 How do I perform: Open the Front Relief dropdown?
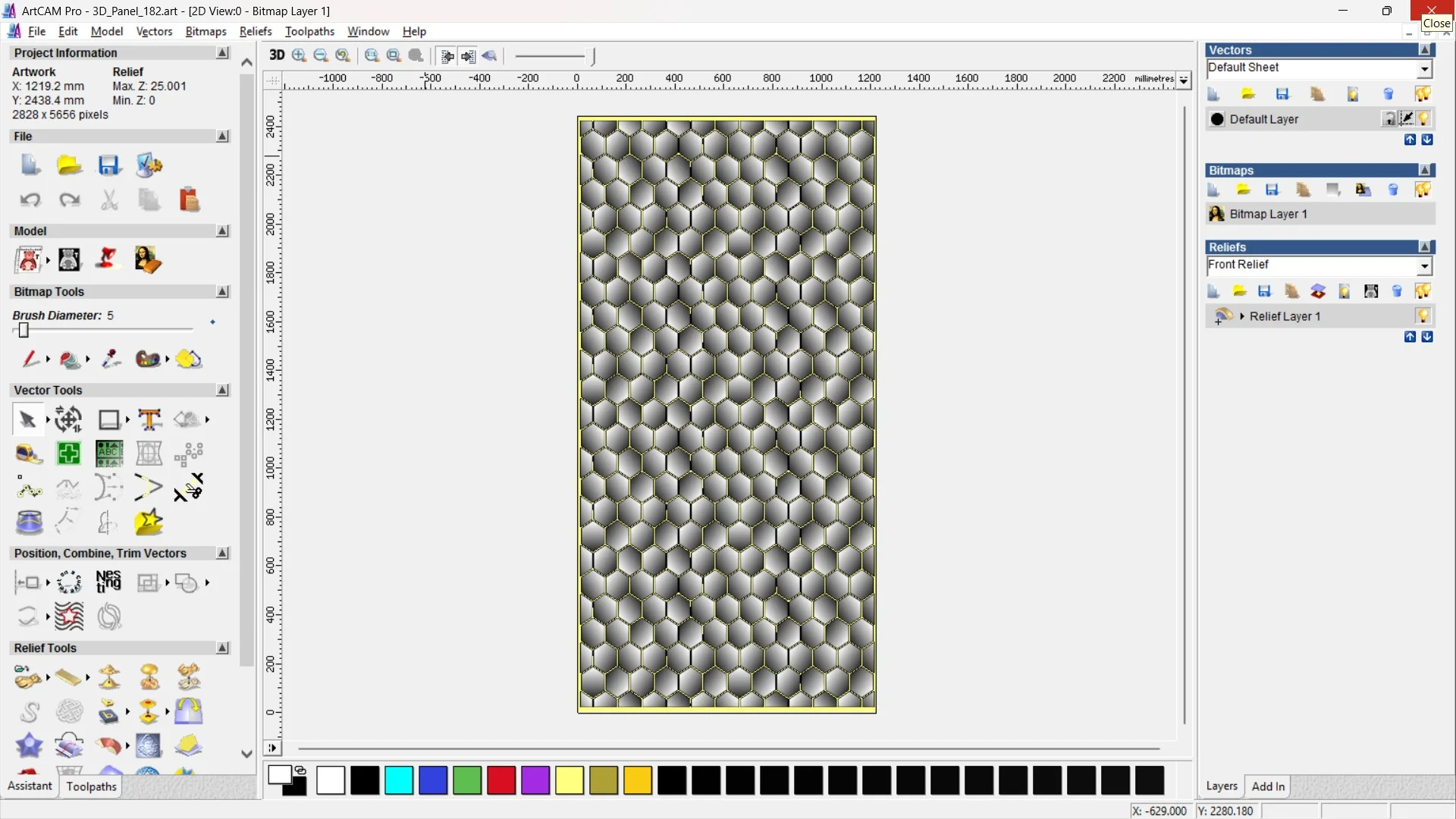pyautogui.click(x=1424, y=265)
